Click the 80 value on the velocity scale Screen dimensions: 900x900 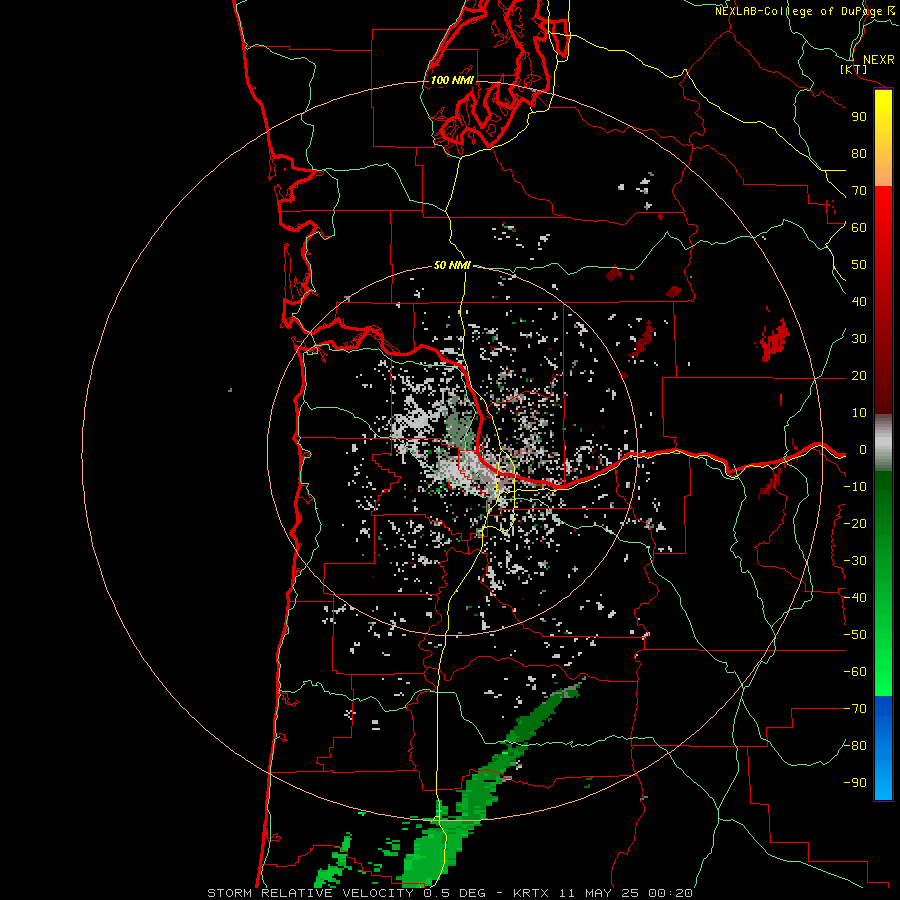859,154
